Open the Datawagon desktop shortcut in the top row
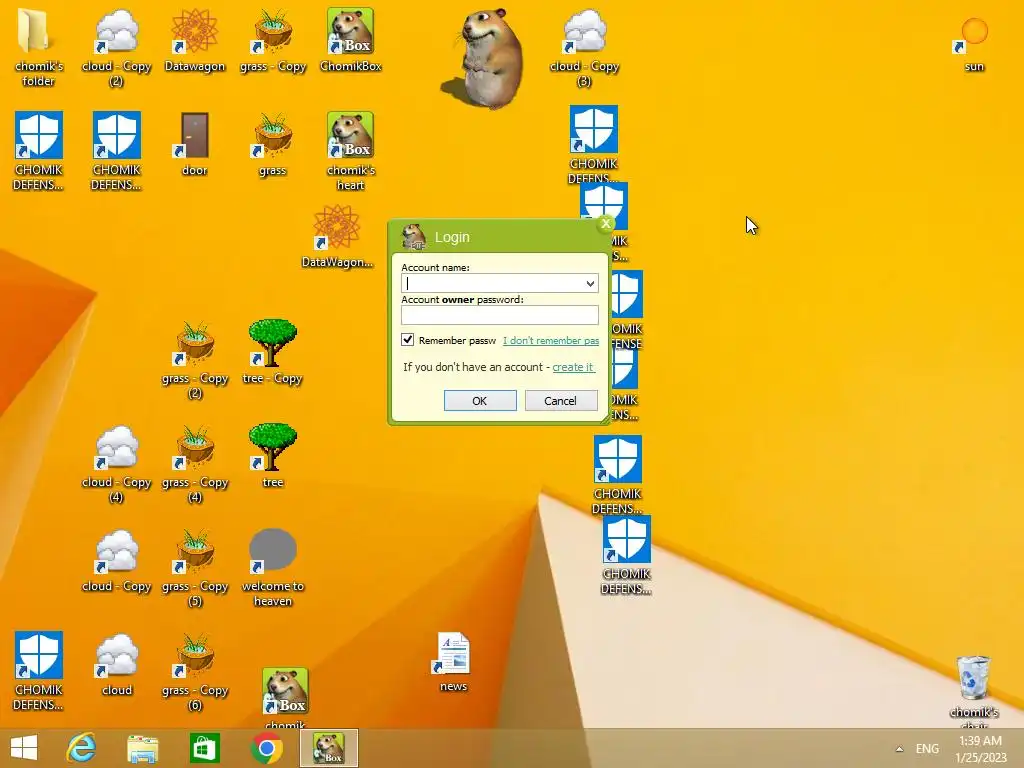This screenshot has width=1024, height=768. 195,40
